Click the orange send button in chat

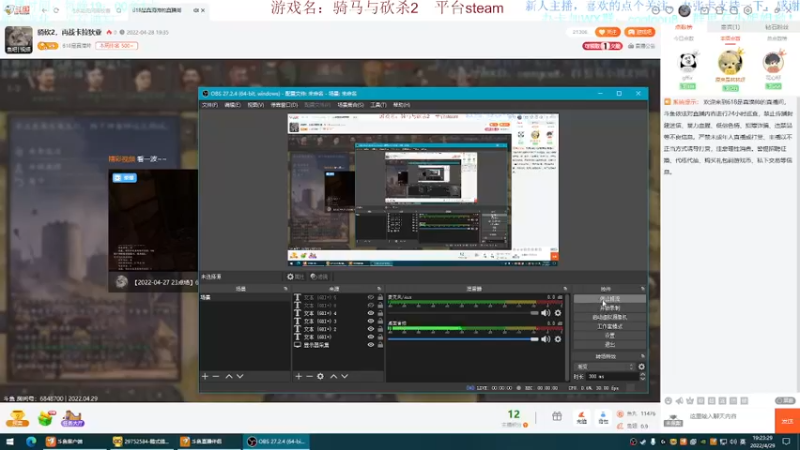tap(787, 421)
